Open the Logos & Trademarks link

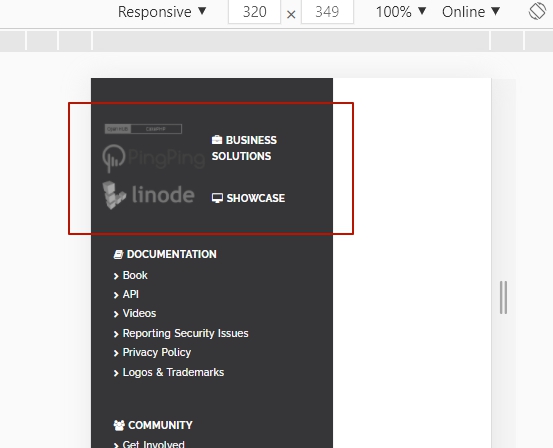173,372
